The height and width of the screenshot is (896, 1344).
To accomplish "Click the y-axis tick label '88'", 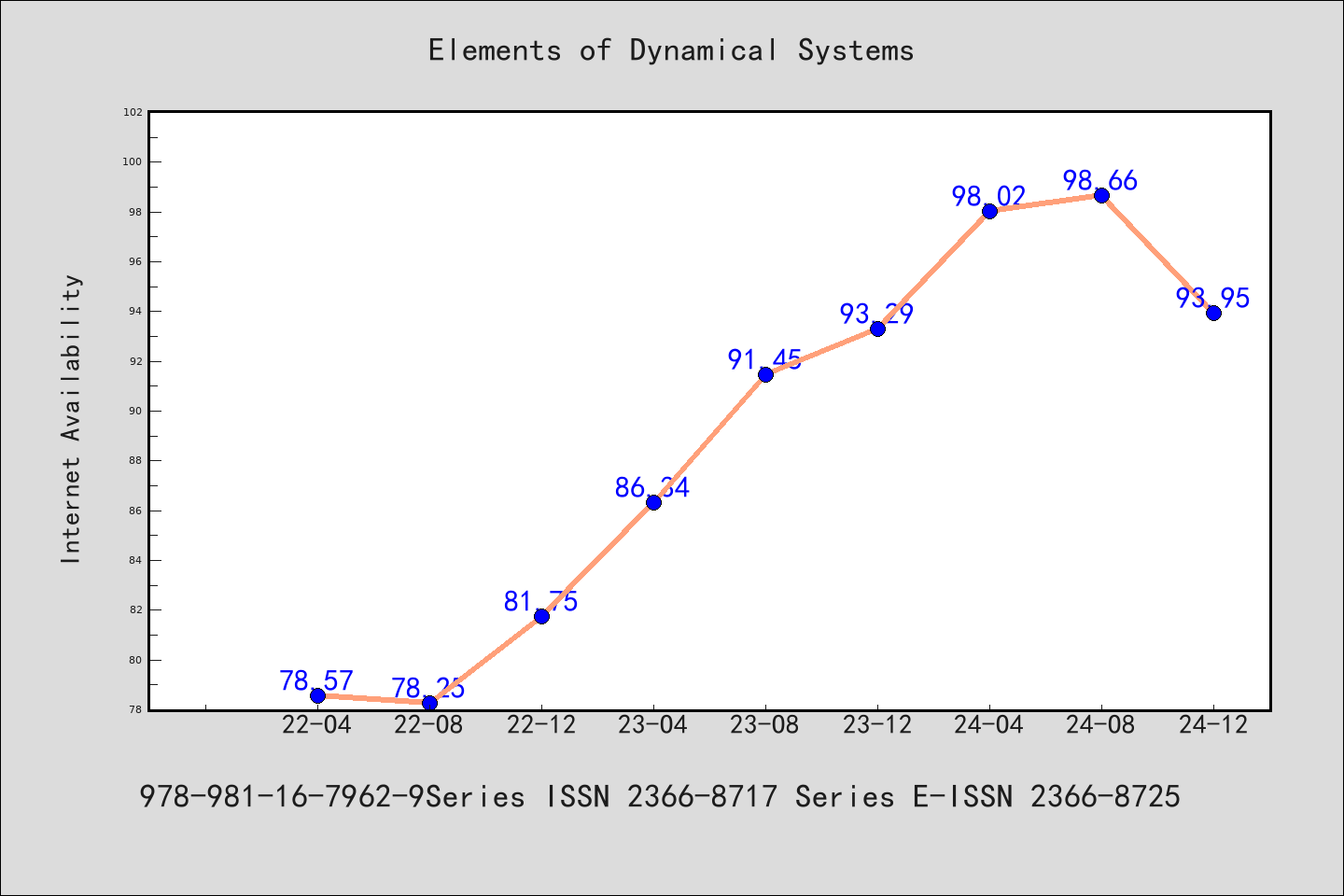I will [136, 460].
